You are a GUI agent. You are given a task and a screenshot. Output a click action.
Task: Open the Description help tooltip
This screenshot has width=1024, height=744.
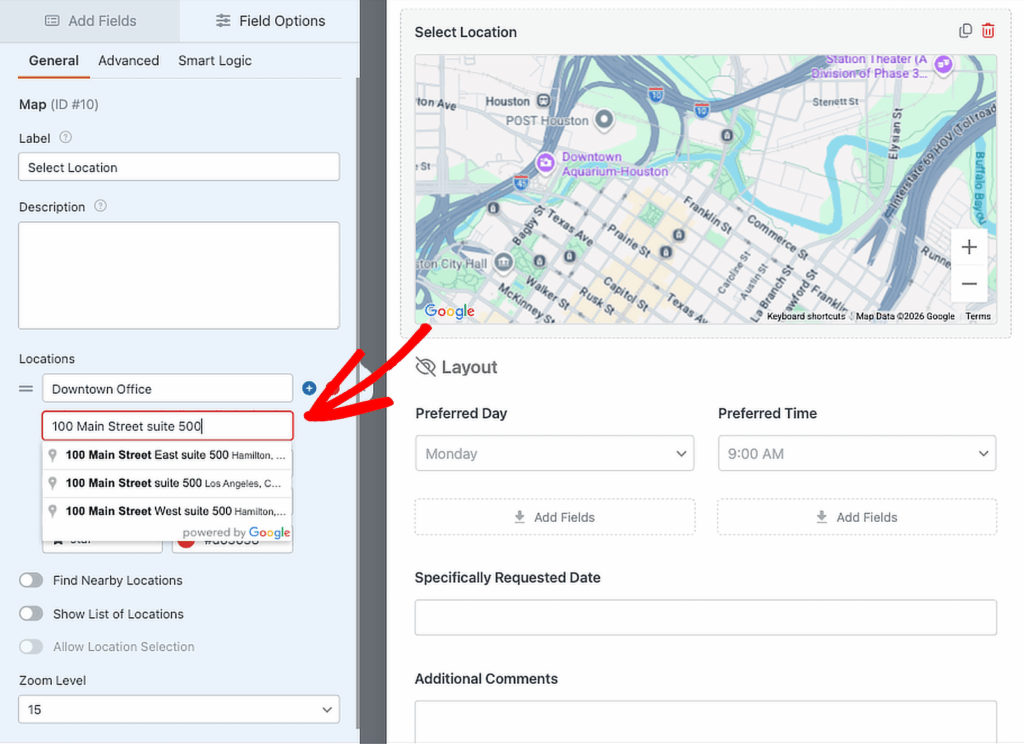[x=98, y=207]
